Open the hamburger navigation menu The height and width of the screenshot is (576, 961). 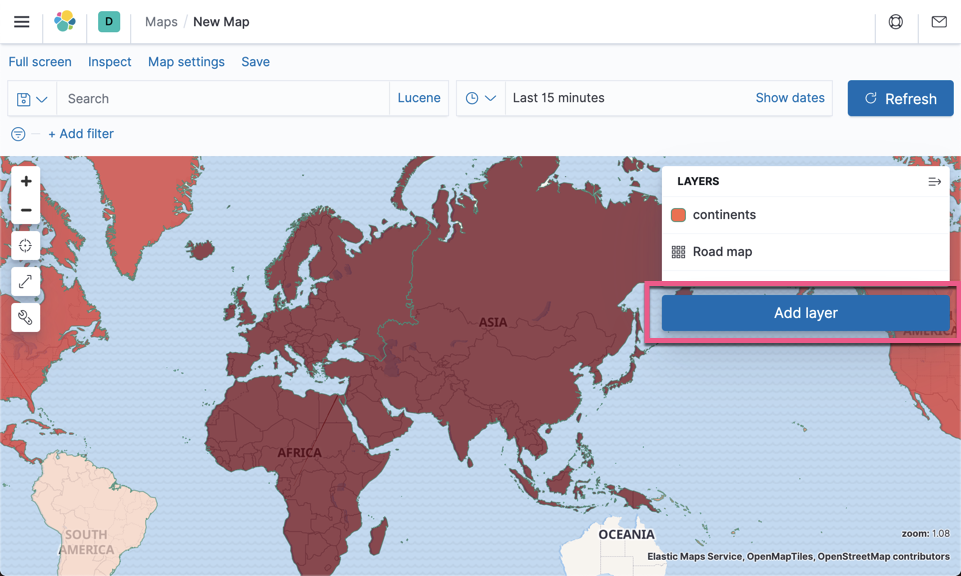(x=21, y=21)
